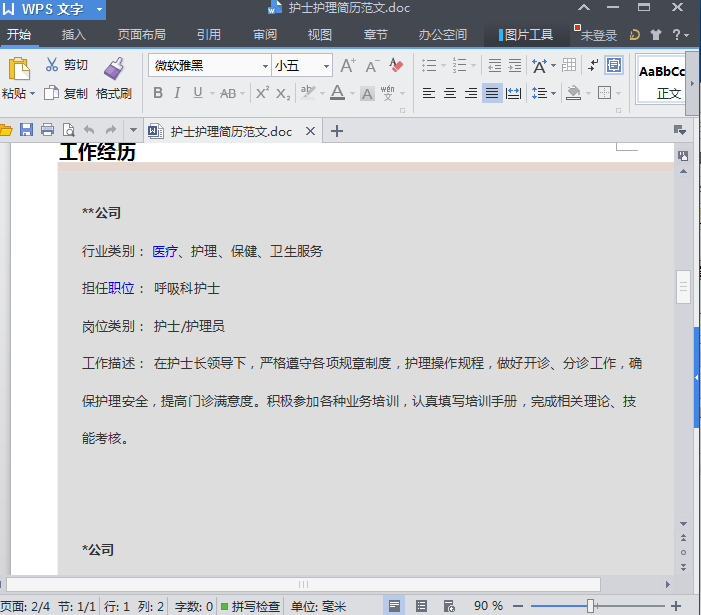Open the 插入 (Insert) tab
Image resolution: width=701 pixels, height=615 pixels.
pos(73,34)
